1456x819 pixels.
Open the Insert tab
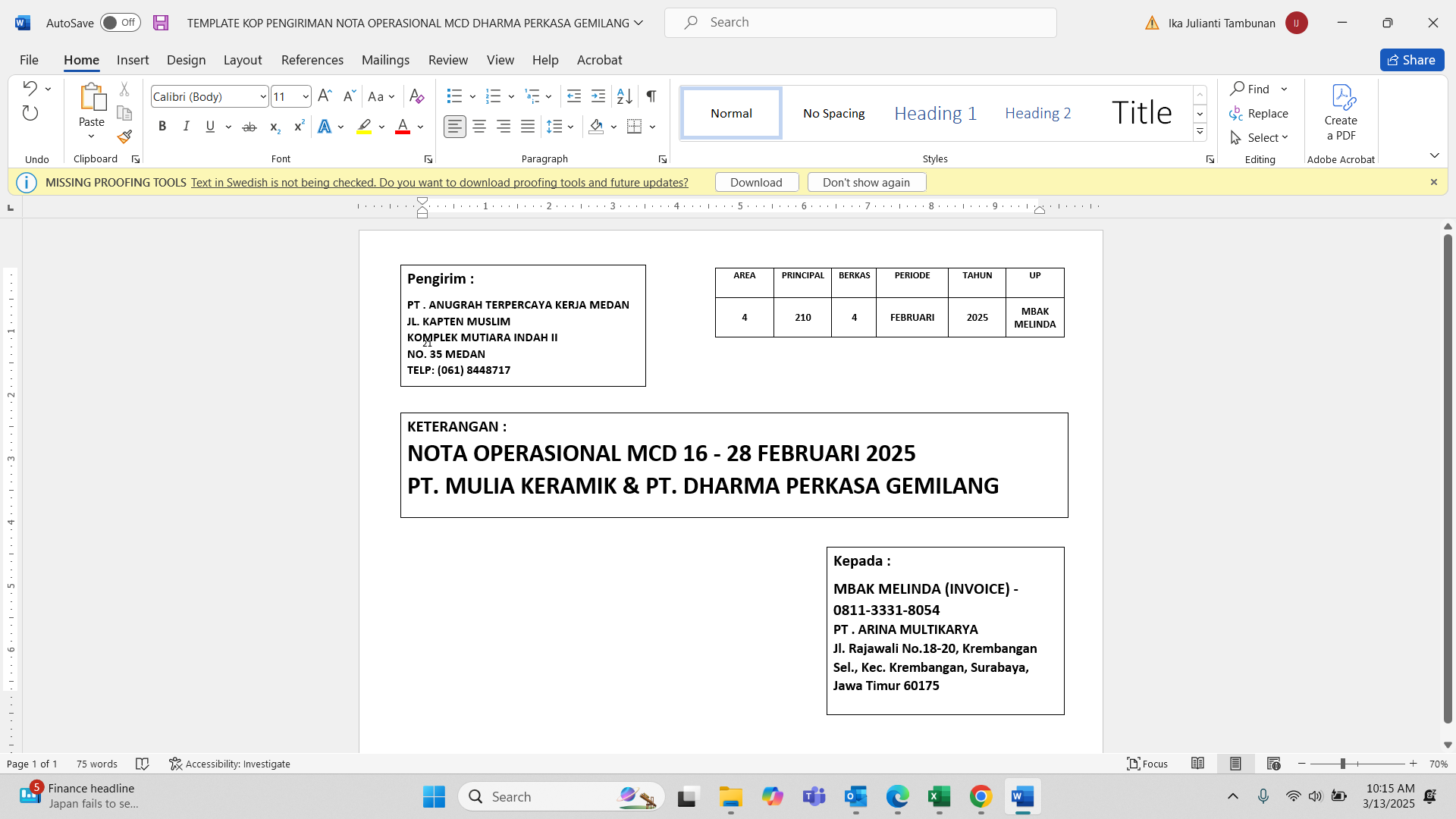pos(133,60)
